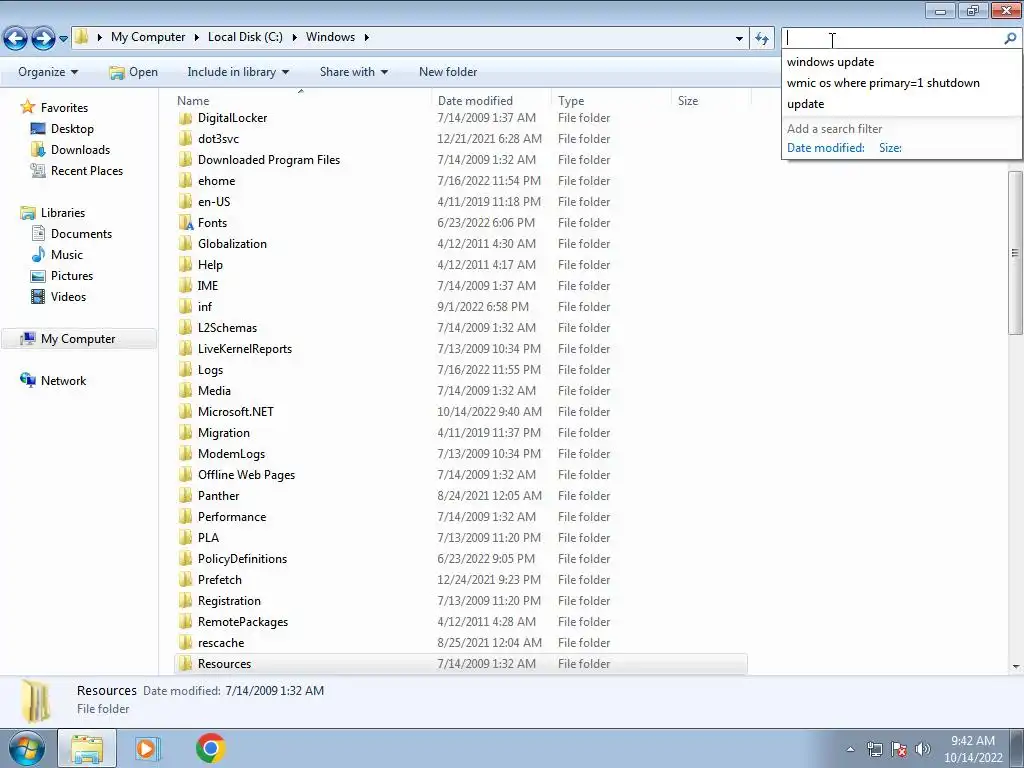This screenshot has width=1024, height=768.
Task: Show hidden tray icons arrow
Action: 850,749
